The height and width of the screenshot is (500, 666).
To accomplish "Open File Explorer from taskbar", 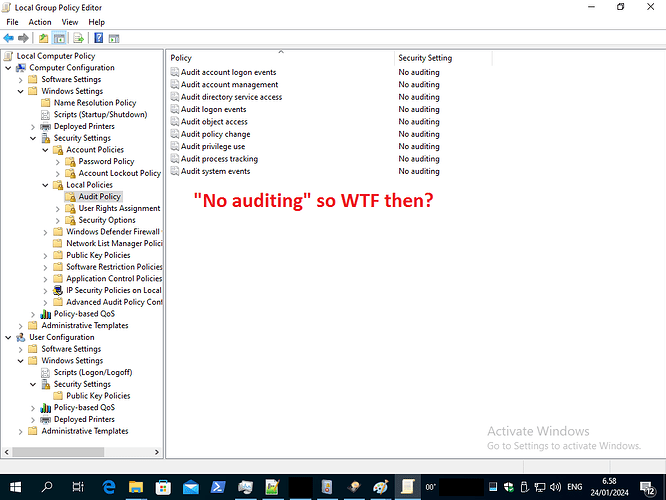I will click(x=136, y=487).
